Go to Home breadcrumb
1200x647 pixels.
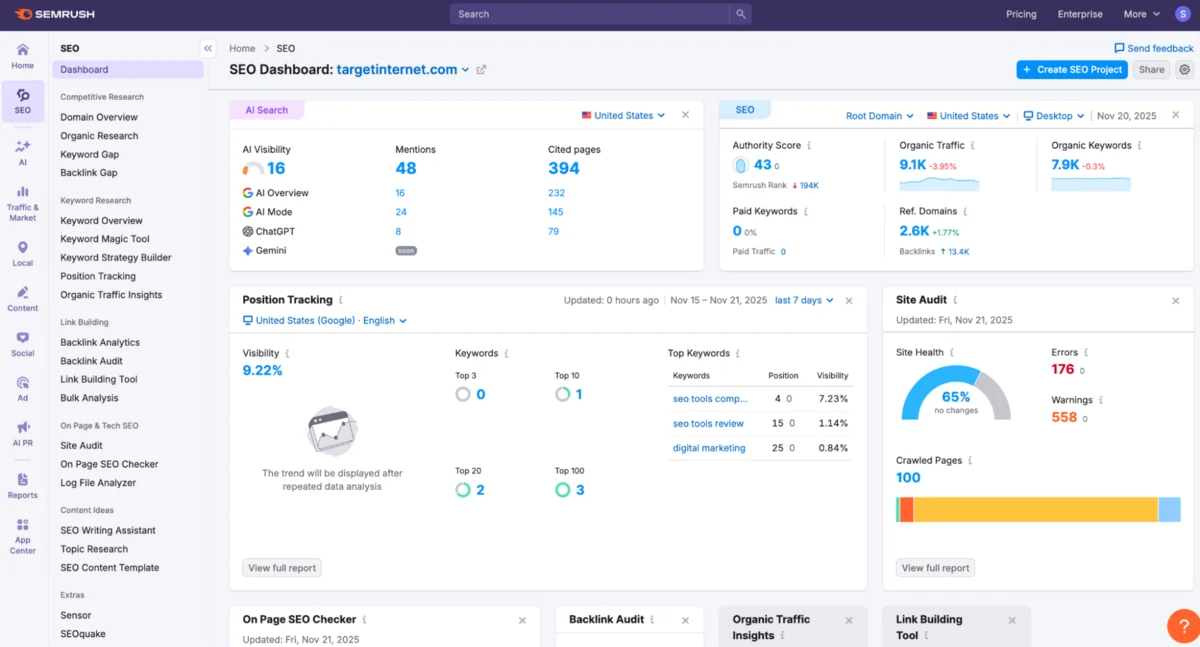[x=242, y=48]
